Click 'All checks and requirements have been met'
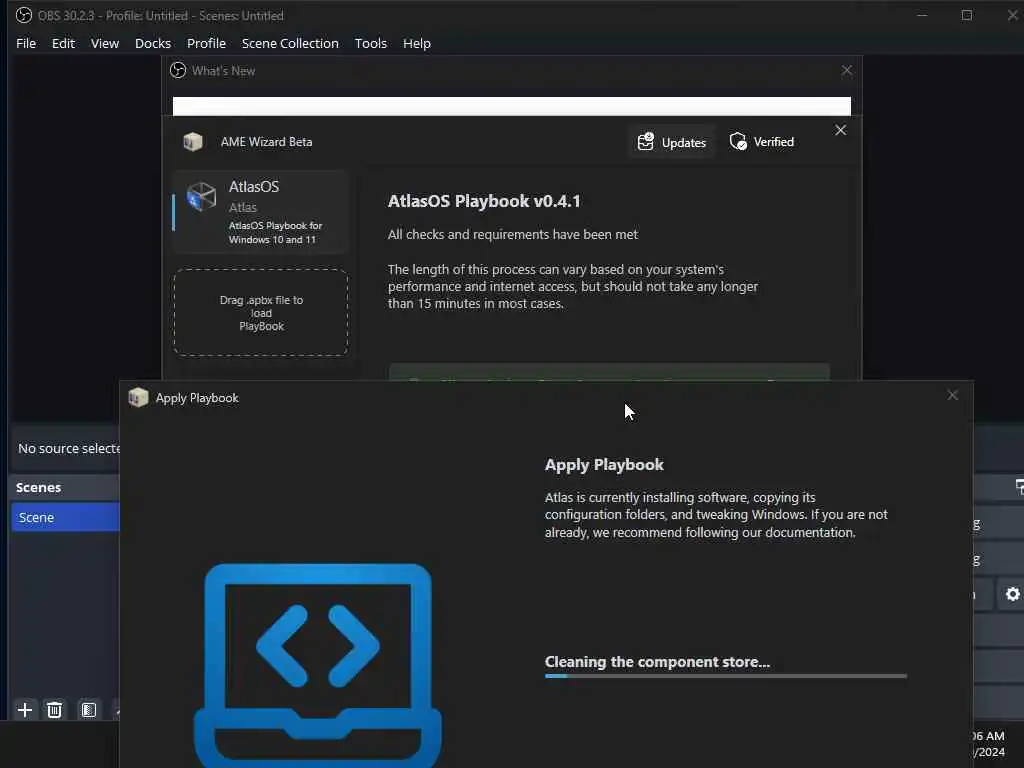Screen dimensions: 1024x768 (513, 234)
